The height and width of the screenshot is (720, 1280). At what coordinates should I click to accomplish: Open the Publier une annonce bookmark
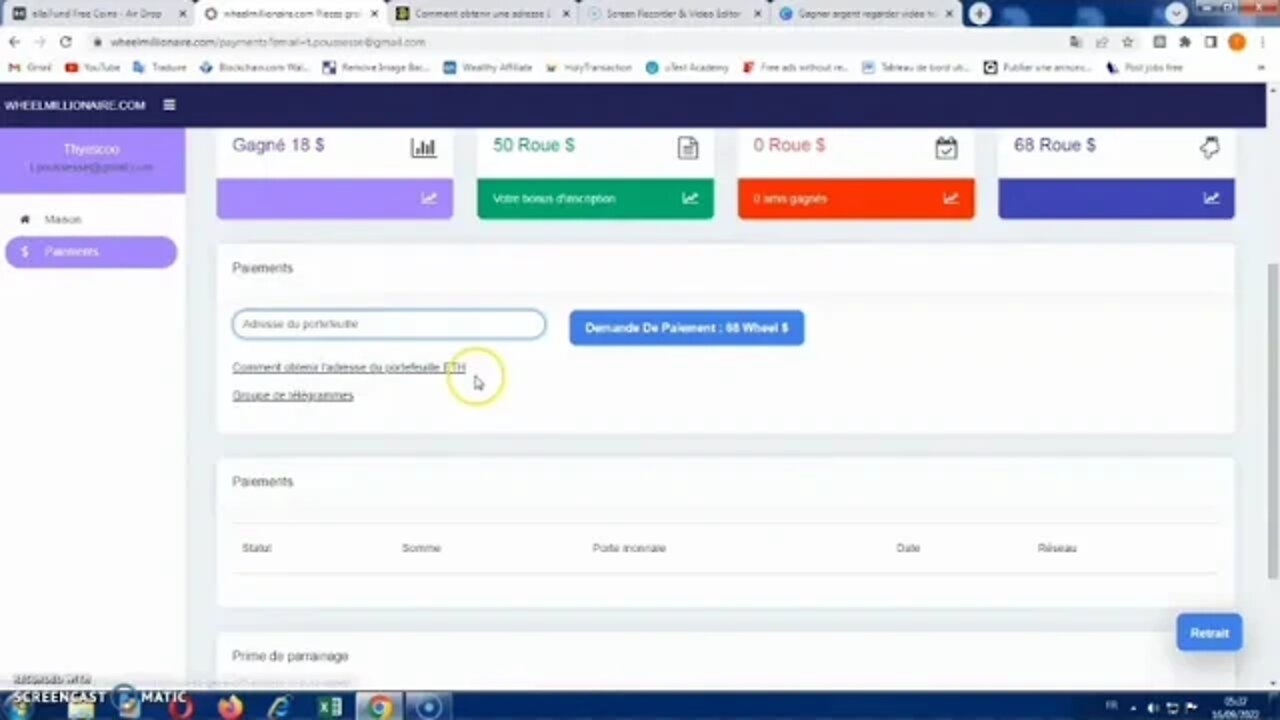click(1039, 67)
